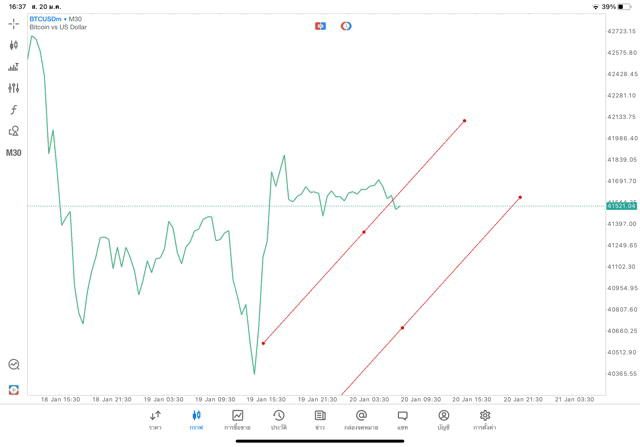640x447 pixels.
Task: Activate the crosshair tool in sidebar
Action: pyautogui.click(x=14, y=23)
